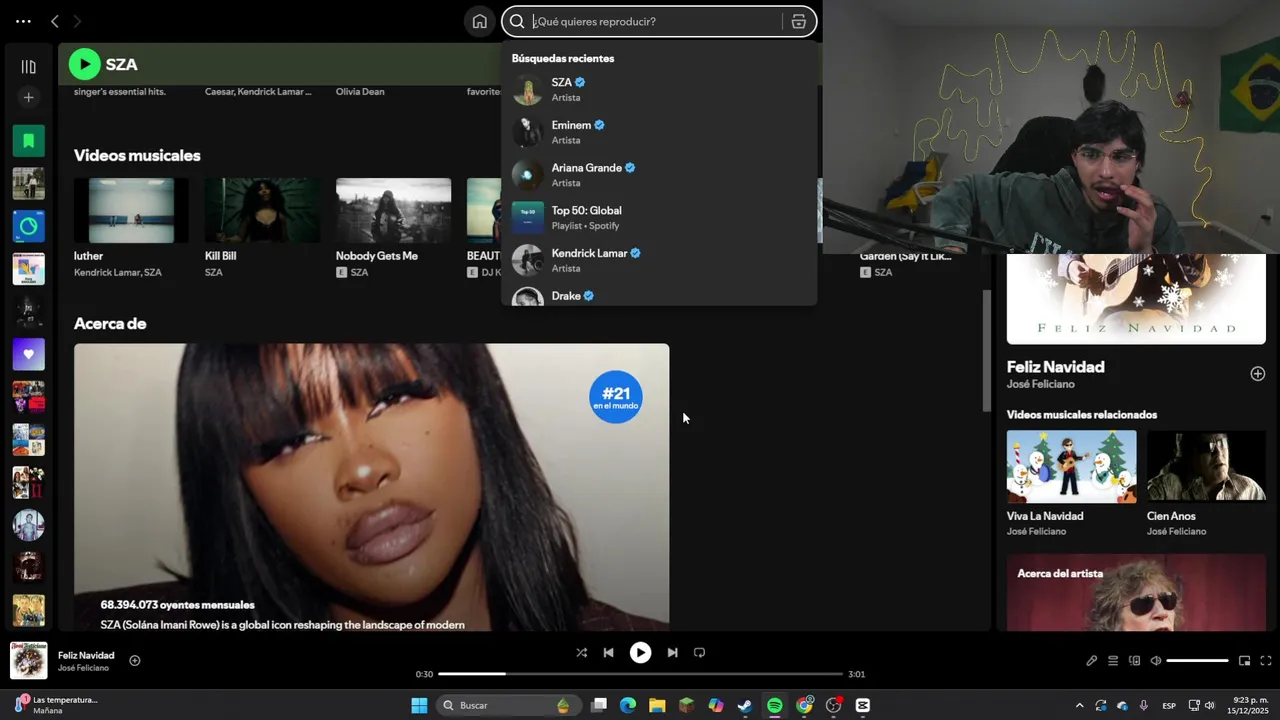This screenshot has height=720, width=1280.
Task: Expand Your Library sidebar icon
Action: tap(28, 67)
